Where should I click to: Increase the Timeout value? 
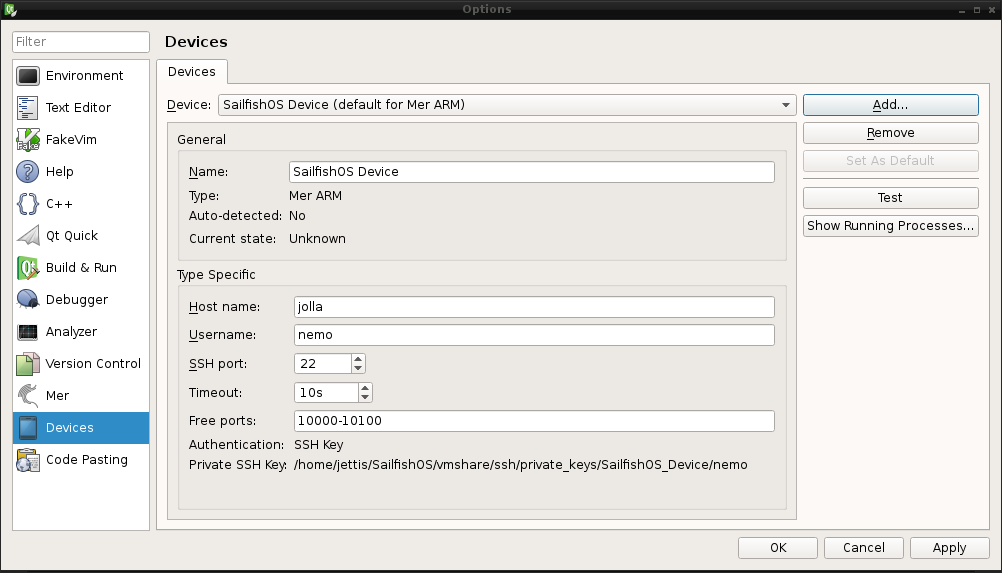pos(365,388)
